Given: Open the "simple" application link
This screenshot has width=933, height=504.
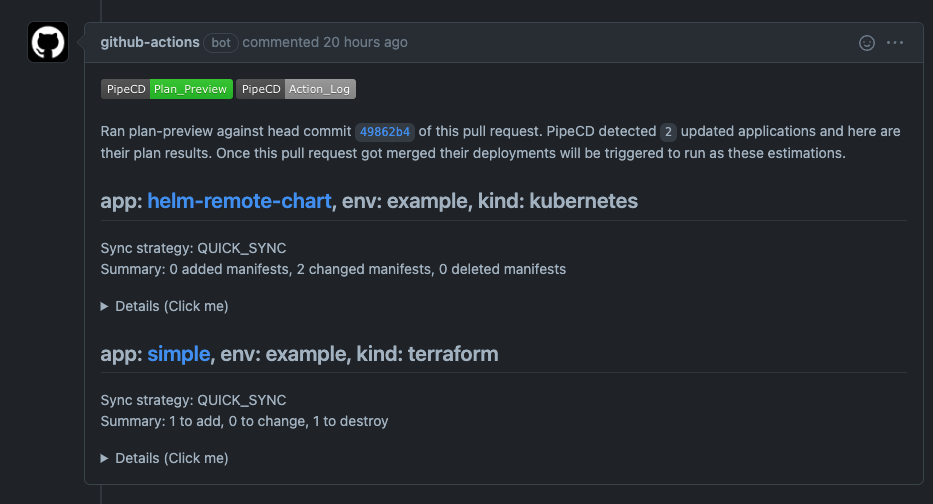Looking at the screenshot, I should click(179, 354).
